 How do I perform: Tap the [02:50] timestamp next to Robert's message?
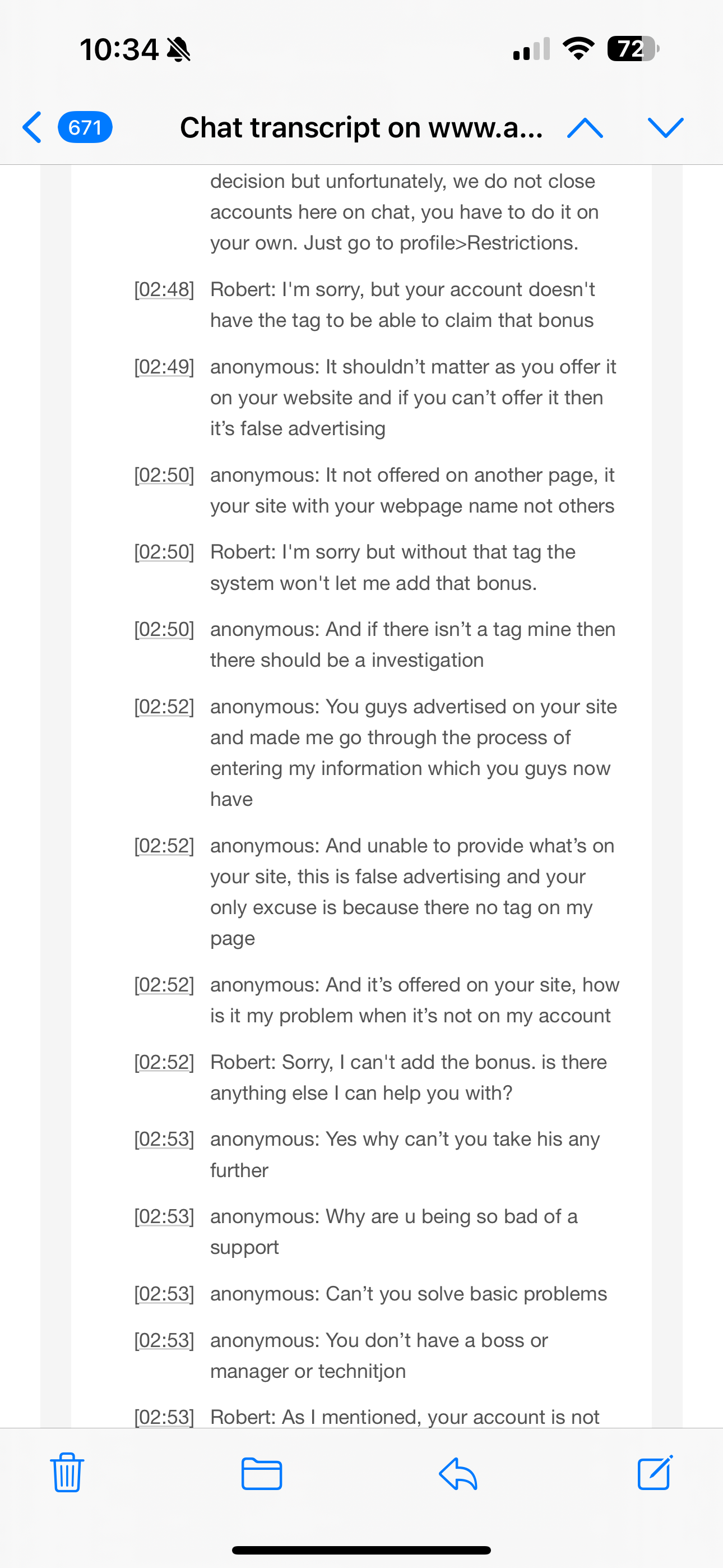164,552
